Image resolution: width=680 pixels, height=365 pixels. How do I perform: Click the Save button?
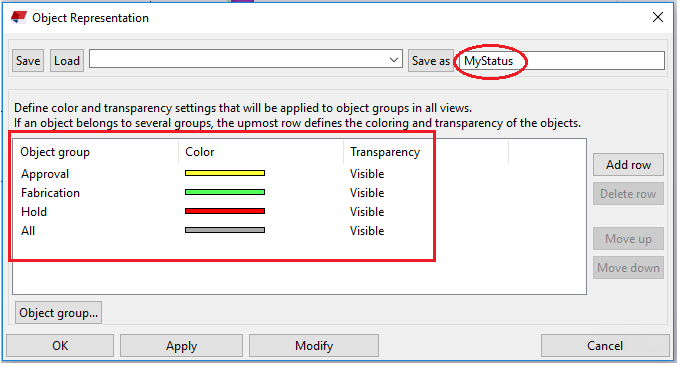[28, 61]
